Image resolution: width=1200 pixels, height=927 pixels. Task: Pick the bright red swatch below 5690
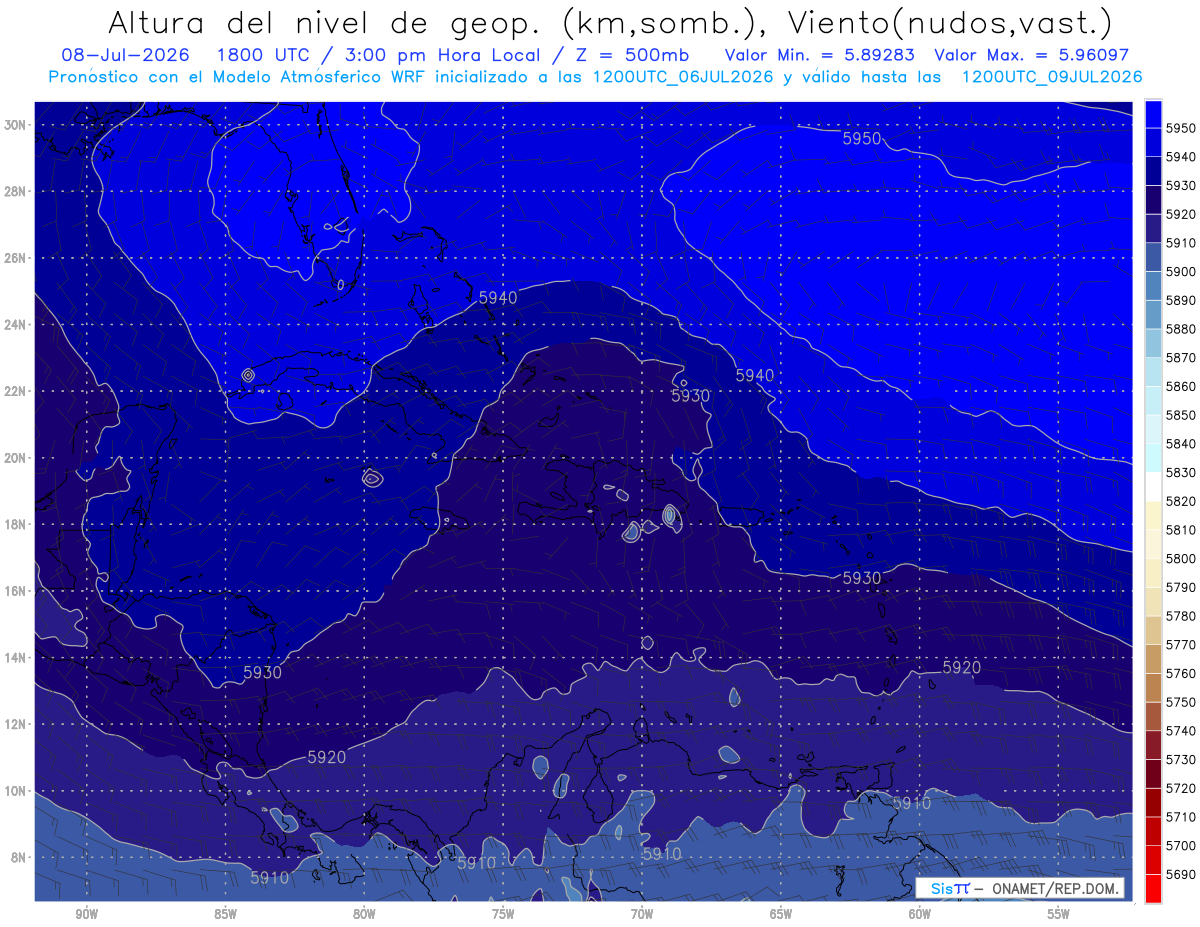[x=1153, y=888]
